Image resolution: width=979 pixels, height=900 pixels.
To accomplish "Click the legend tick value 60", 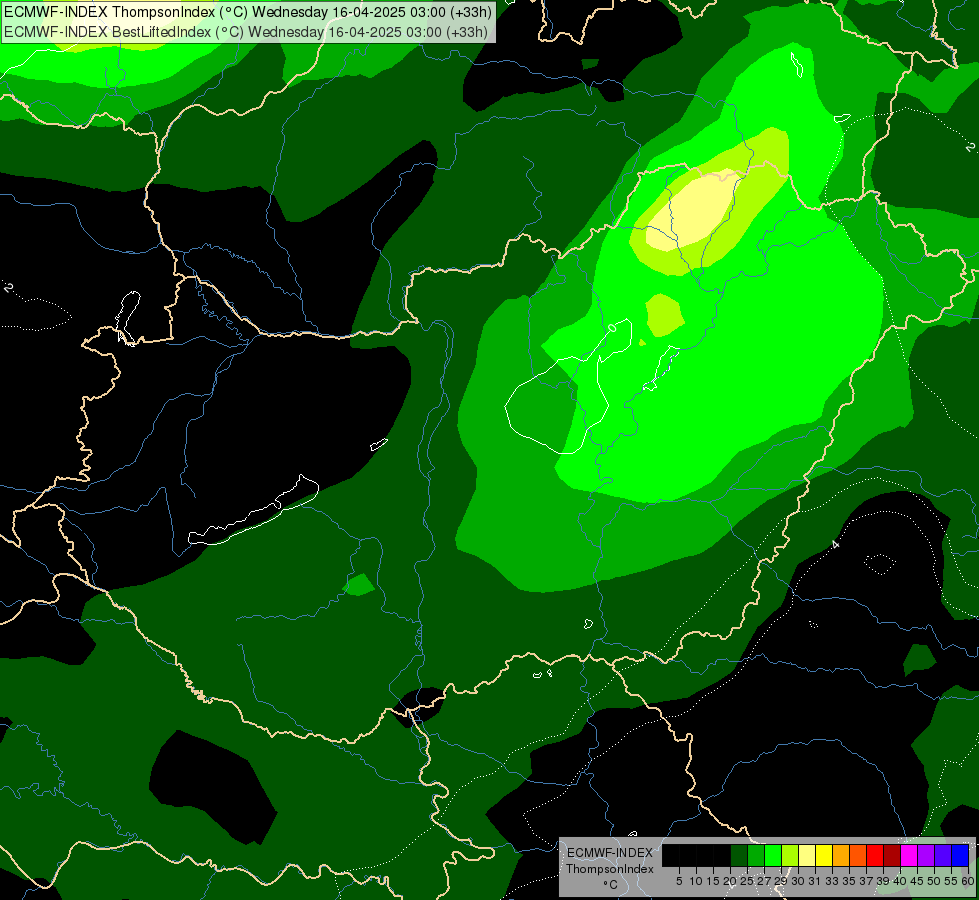I will (968, 881).
